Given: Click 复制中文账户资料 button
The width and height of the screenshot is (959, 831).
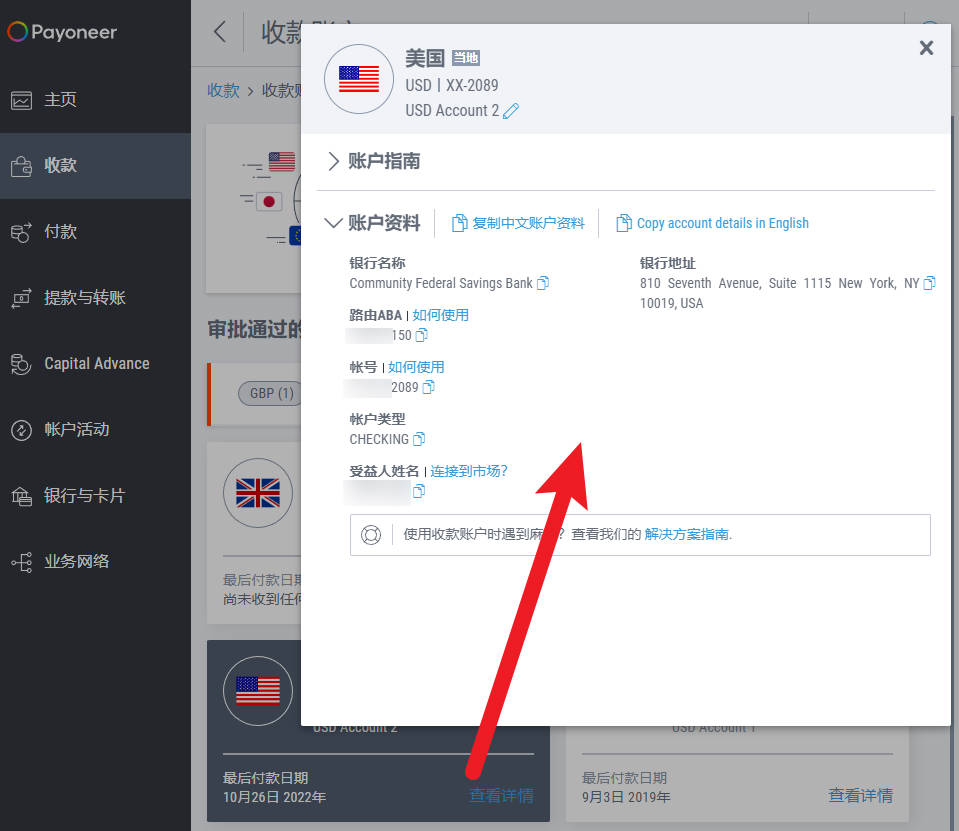Looking at the screenshot, I should click(518, 223).
